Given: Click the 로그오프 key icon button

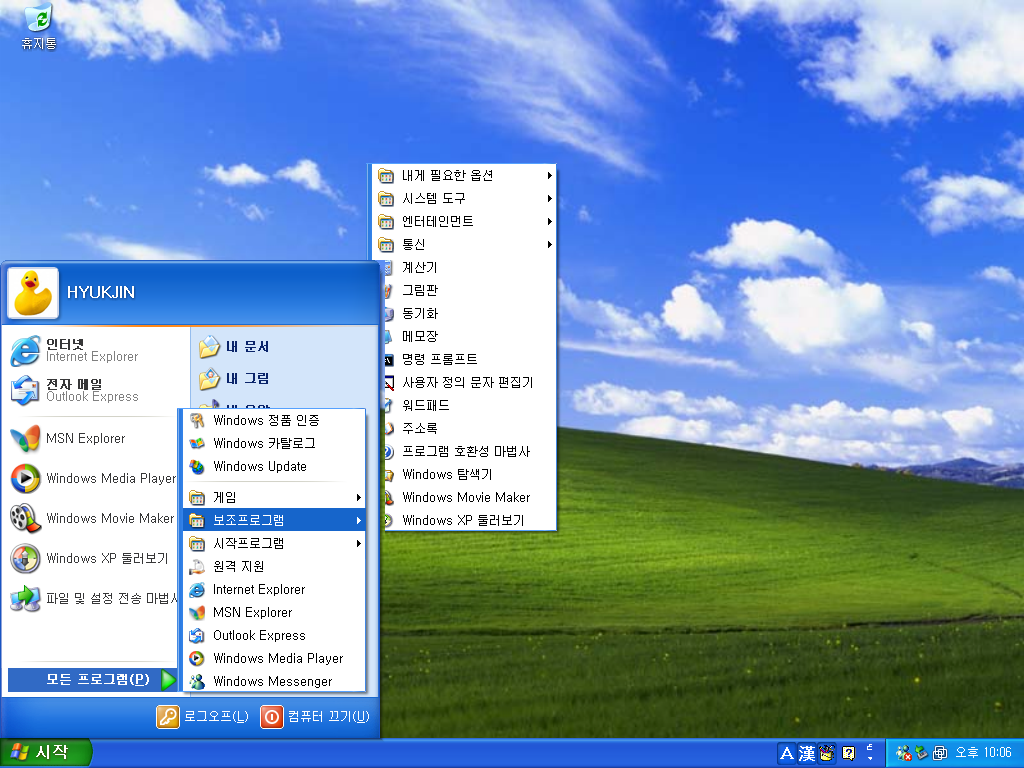Looking at the screenshot, I should [x=168, y=716].
